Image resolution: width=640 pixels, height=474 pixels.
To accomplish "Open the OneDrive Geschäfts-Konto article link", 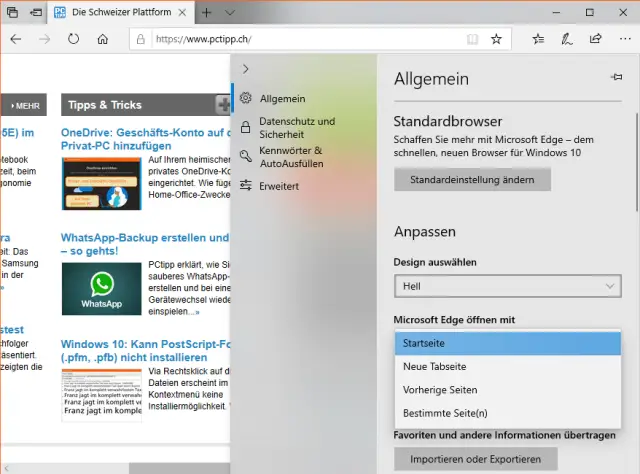I will [x=146, y=139].
